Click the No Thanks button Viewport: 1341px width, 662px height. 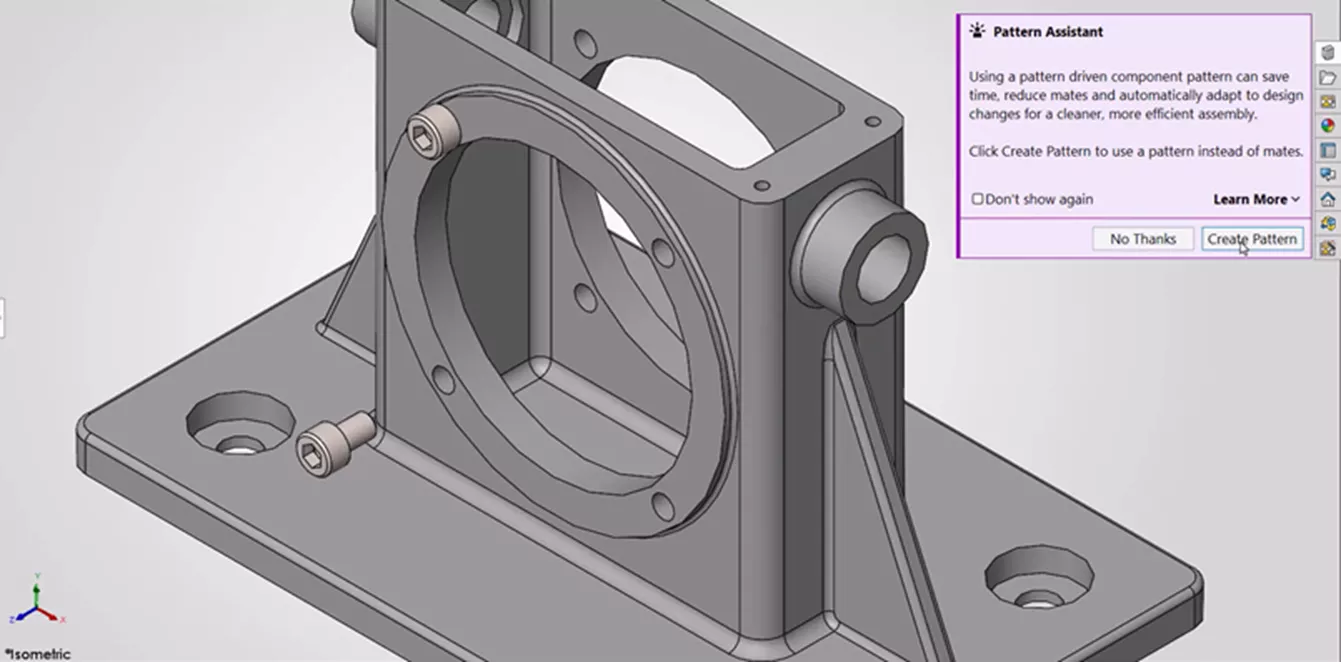click(x=1142, y=238)
